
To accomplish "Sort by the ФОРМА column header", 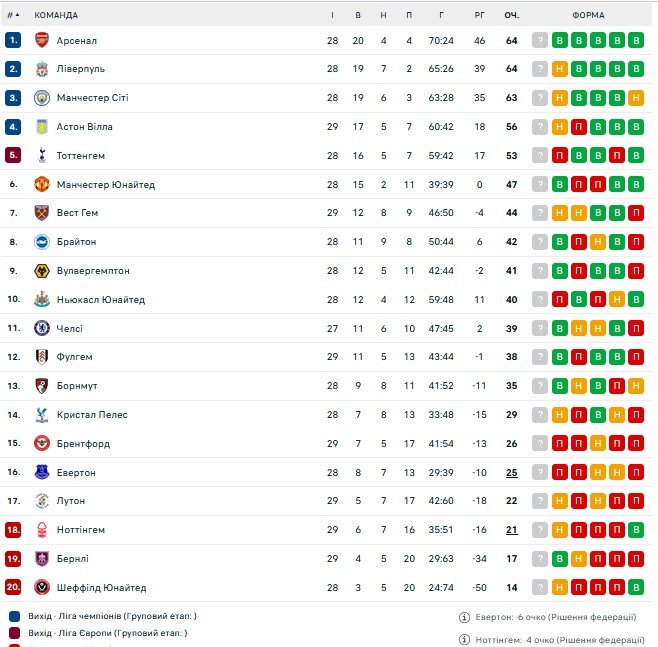I will pyautogui.click(x=588, y=15).
